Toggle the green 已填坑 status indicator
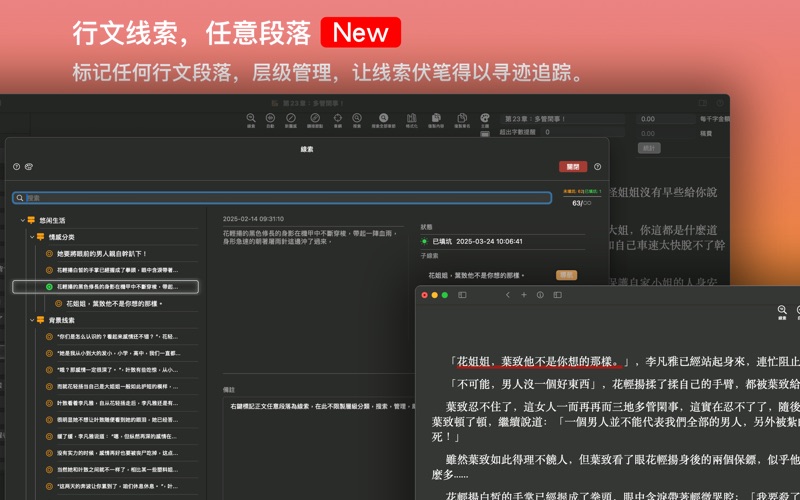This screenshot has width=800, height=500. pos(424,241)
